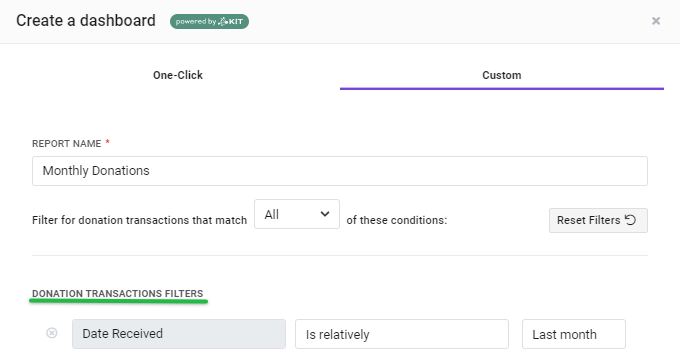Viewport: 680px width, 364px height.
Task: Switch to the One-Click tab
Action: [178, 75]
